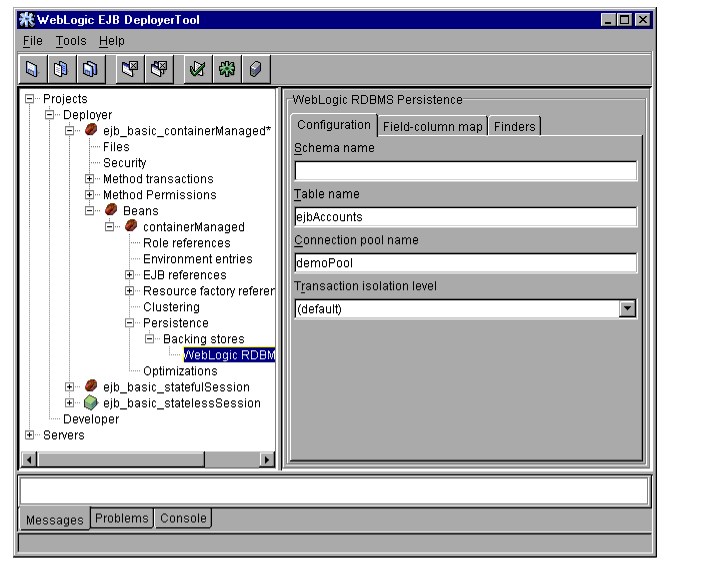713x573 pixels.
Task: Open the Help menu
Action: (112, 41)
